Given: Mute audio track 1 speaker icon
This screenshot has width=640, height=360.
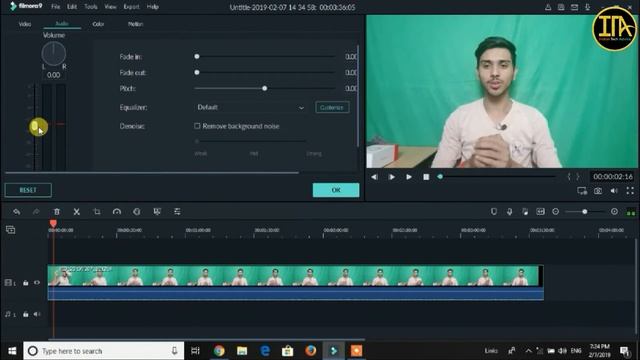Looking at the screenshot, I should [37, 314].
